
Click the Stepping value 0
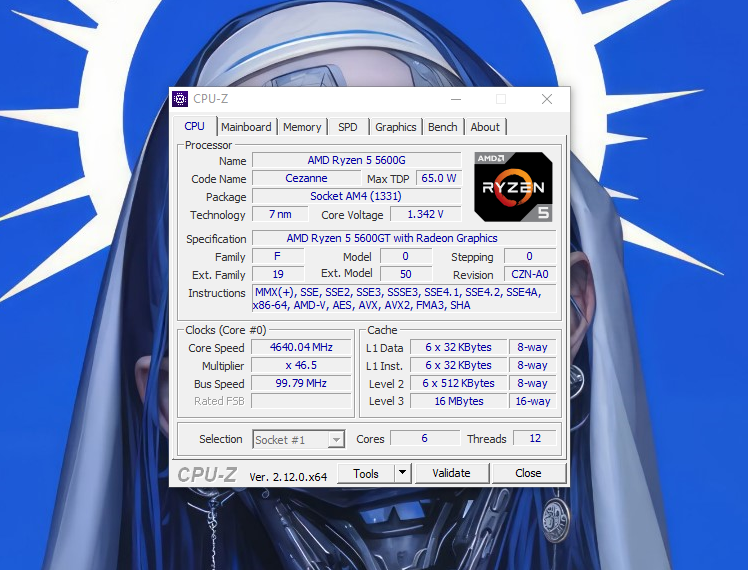530,257
